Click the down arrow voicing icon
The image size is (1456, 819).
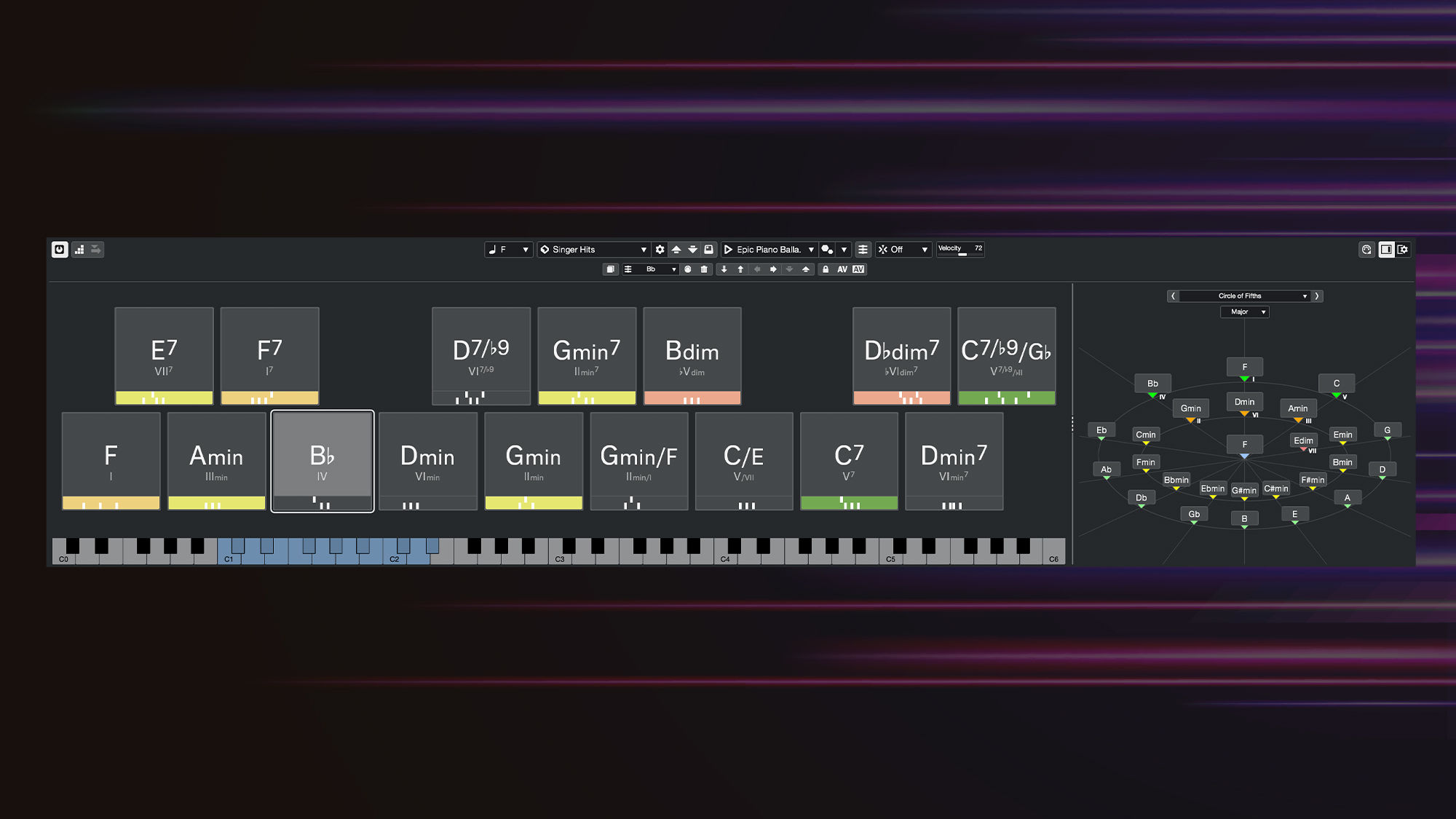pyautogui.click(x=724, y=269)
